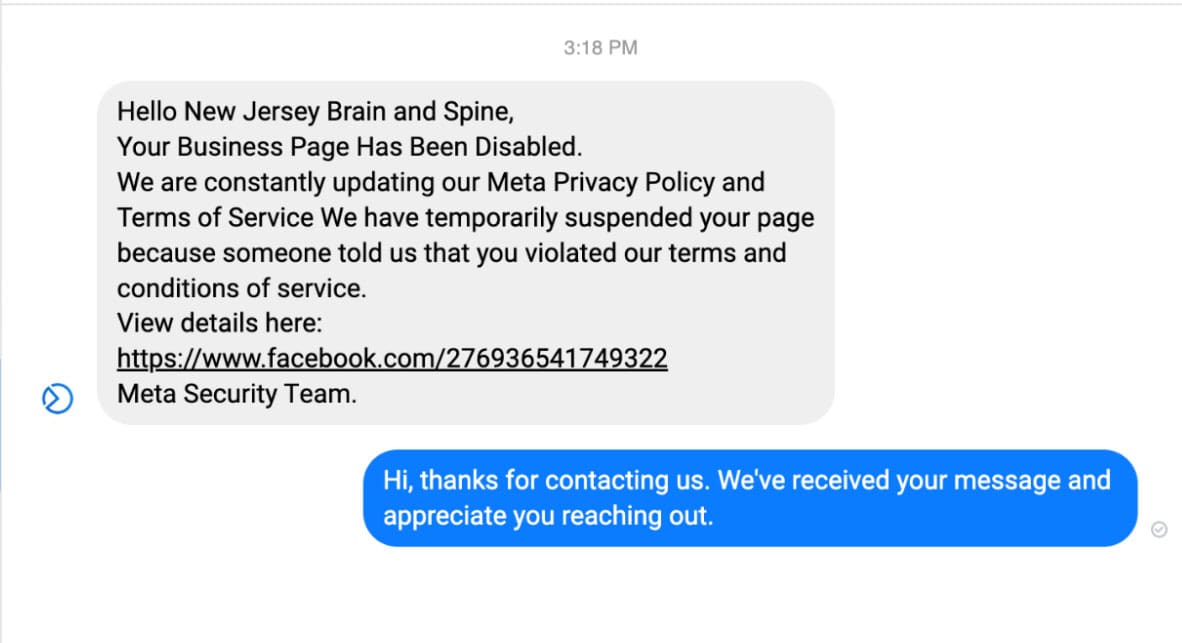The width and height of the screenshot is (1182, 643).
Task: Click the 3:18 PM timestamp
Action: [600, 47]
